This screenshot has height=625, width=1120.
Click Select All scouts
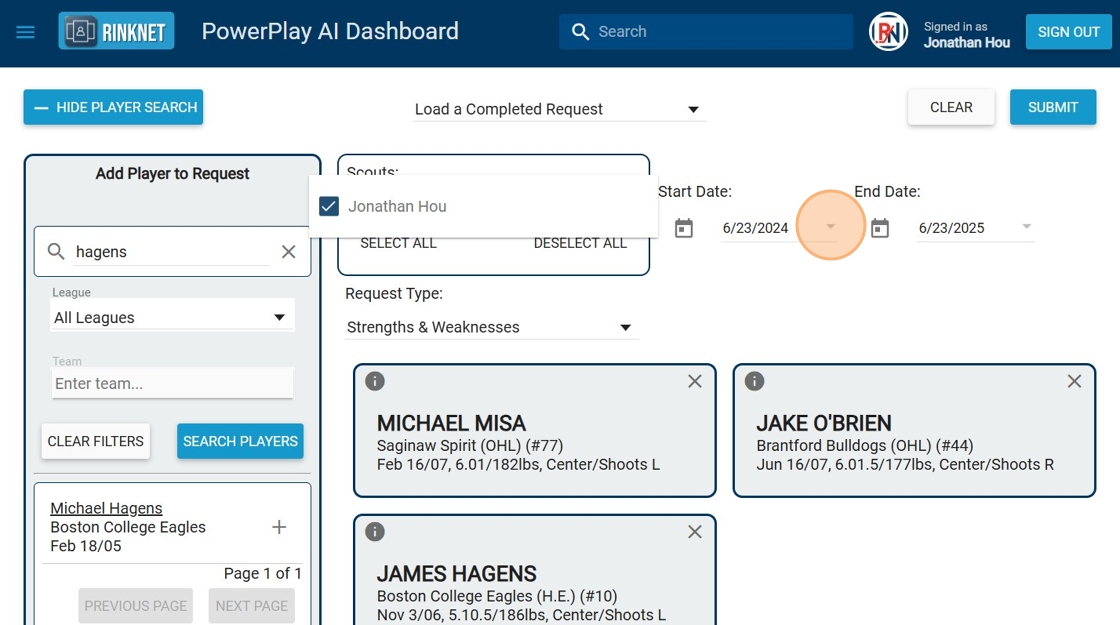pyautogui.click(x=399, y=244)
